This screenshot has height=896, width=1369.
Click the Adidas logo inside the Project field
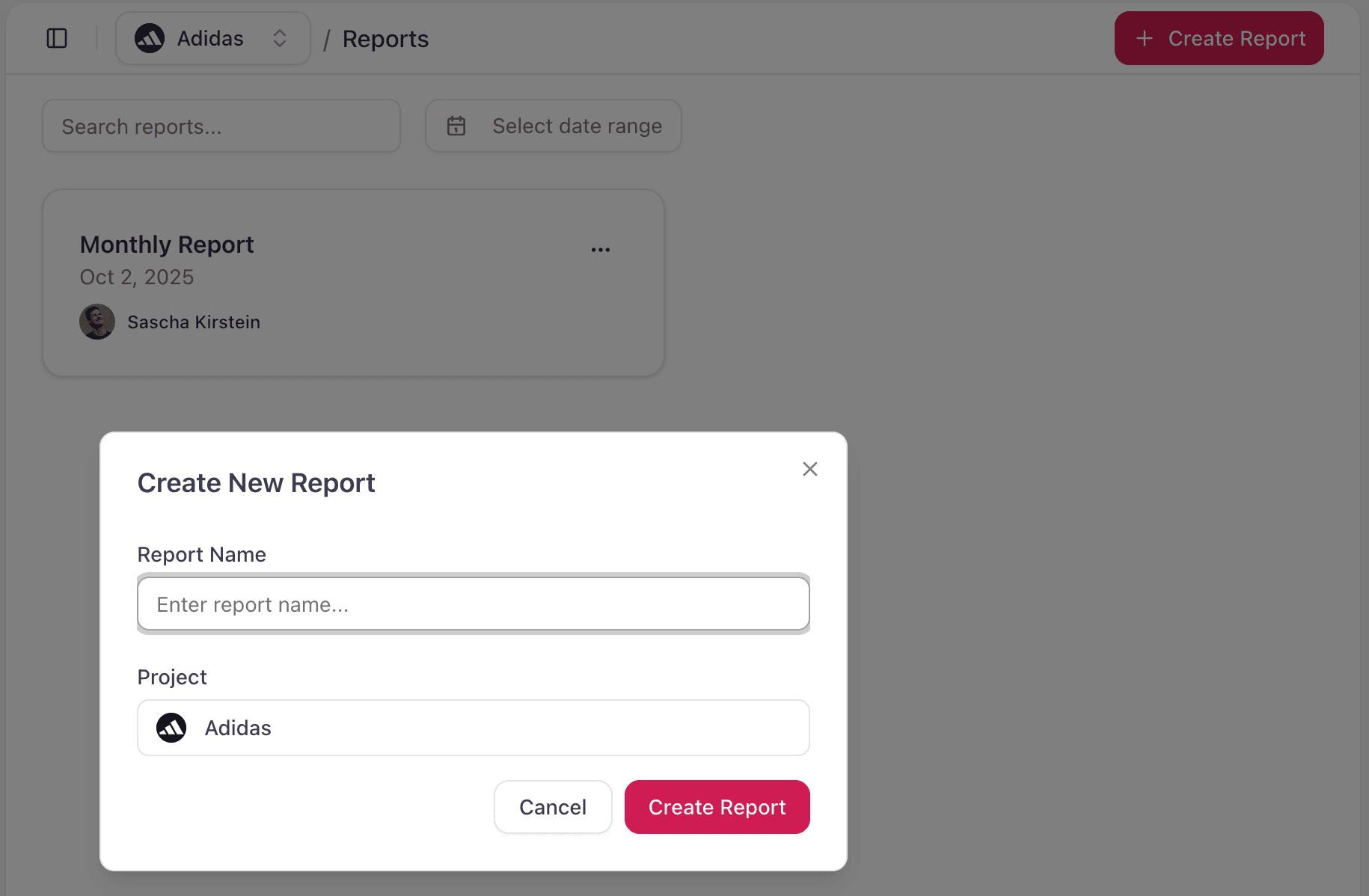[x=171, y=728]
